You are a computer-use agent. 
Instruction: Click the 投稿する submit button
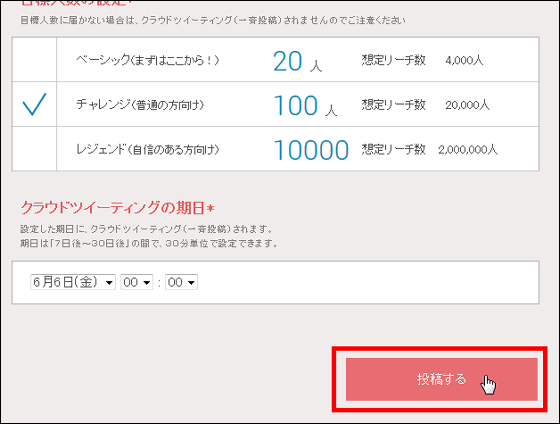tap(441, 379)
